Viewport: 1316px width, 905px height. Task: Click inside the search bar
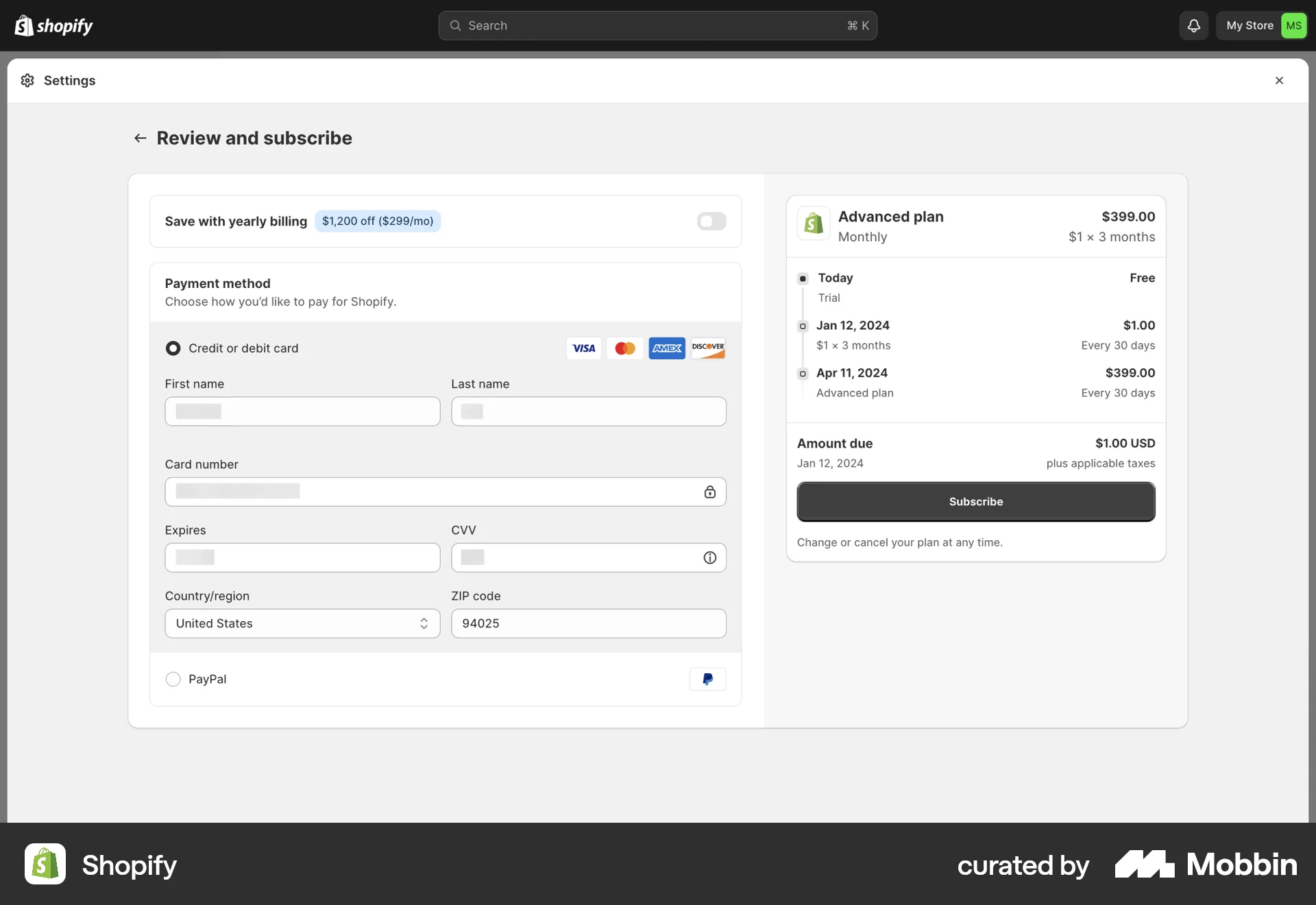(658, 25)
